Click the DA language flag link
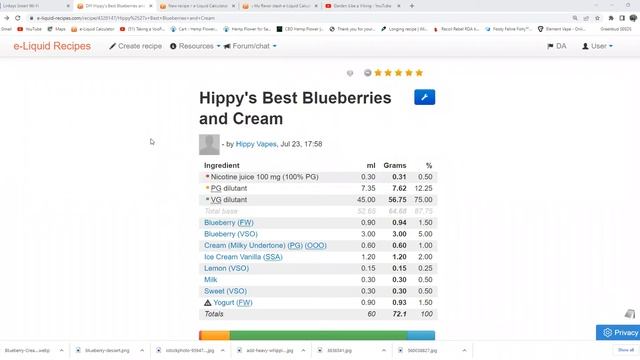The height and width of the screenshot is (360, 640). tap(557, 46)
